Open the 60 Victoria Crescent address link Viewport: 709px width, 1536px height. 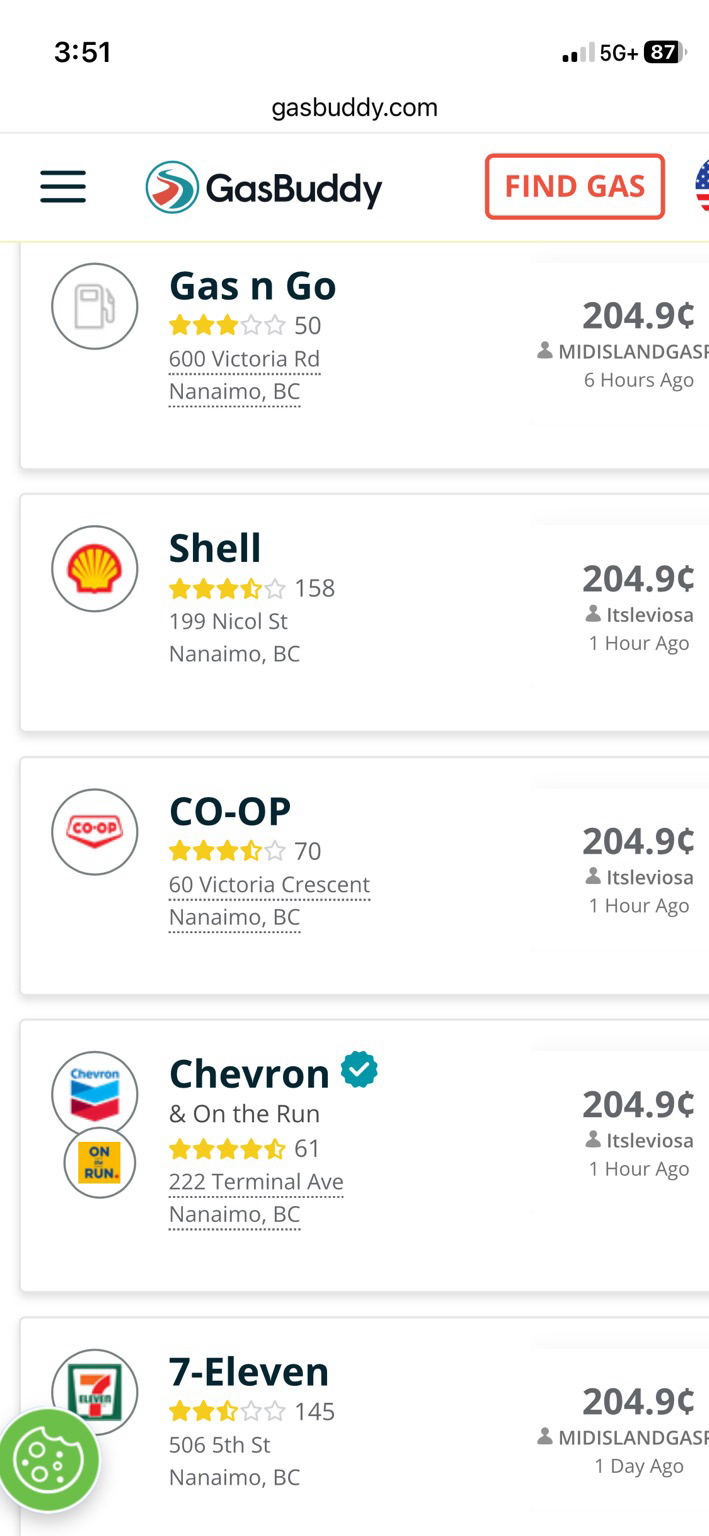pyautogui.click(x=269, y=885)
